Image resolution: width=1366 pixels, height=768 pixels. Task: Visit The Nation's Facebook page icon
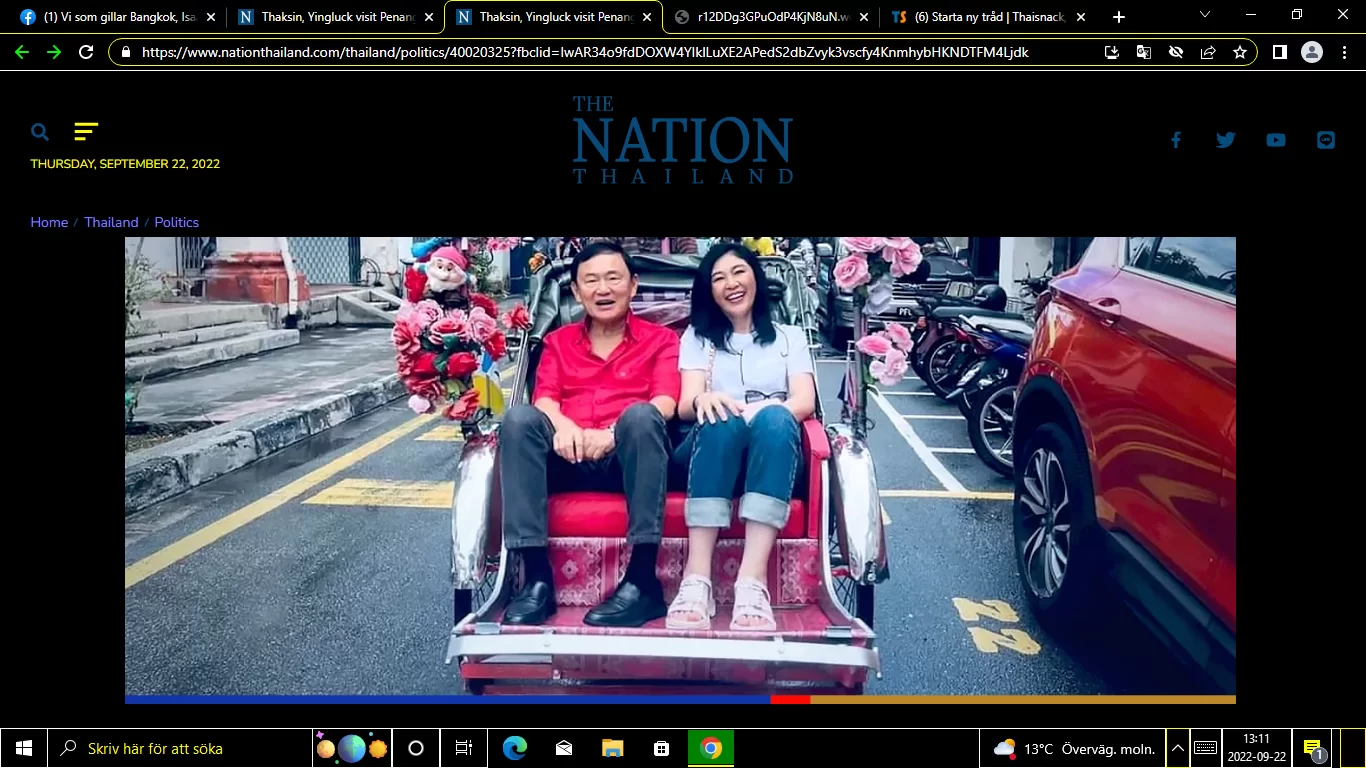(1176, 140)
